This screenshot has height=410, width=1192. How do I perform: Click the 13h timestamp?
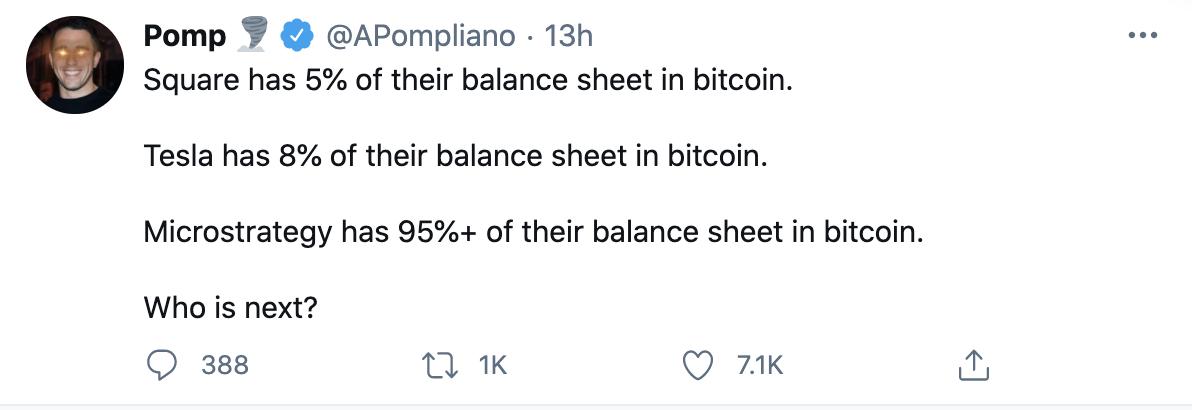[571, 37]
